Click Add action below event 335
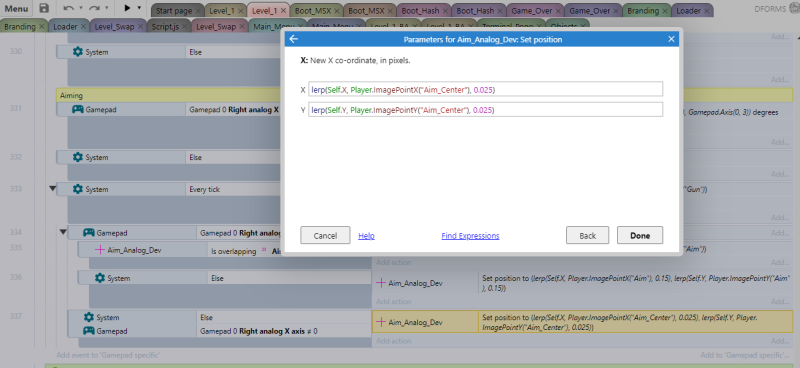The height and width of the screenshot is (368, 800). pyautogui.click(x=393, y=262)
